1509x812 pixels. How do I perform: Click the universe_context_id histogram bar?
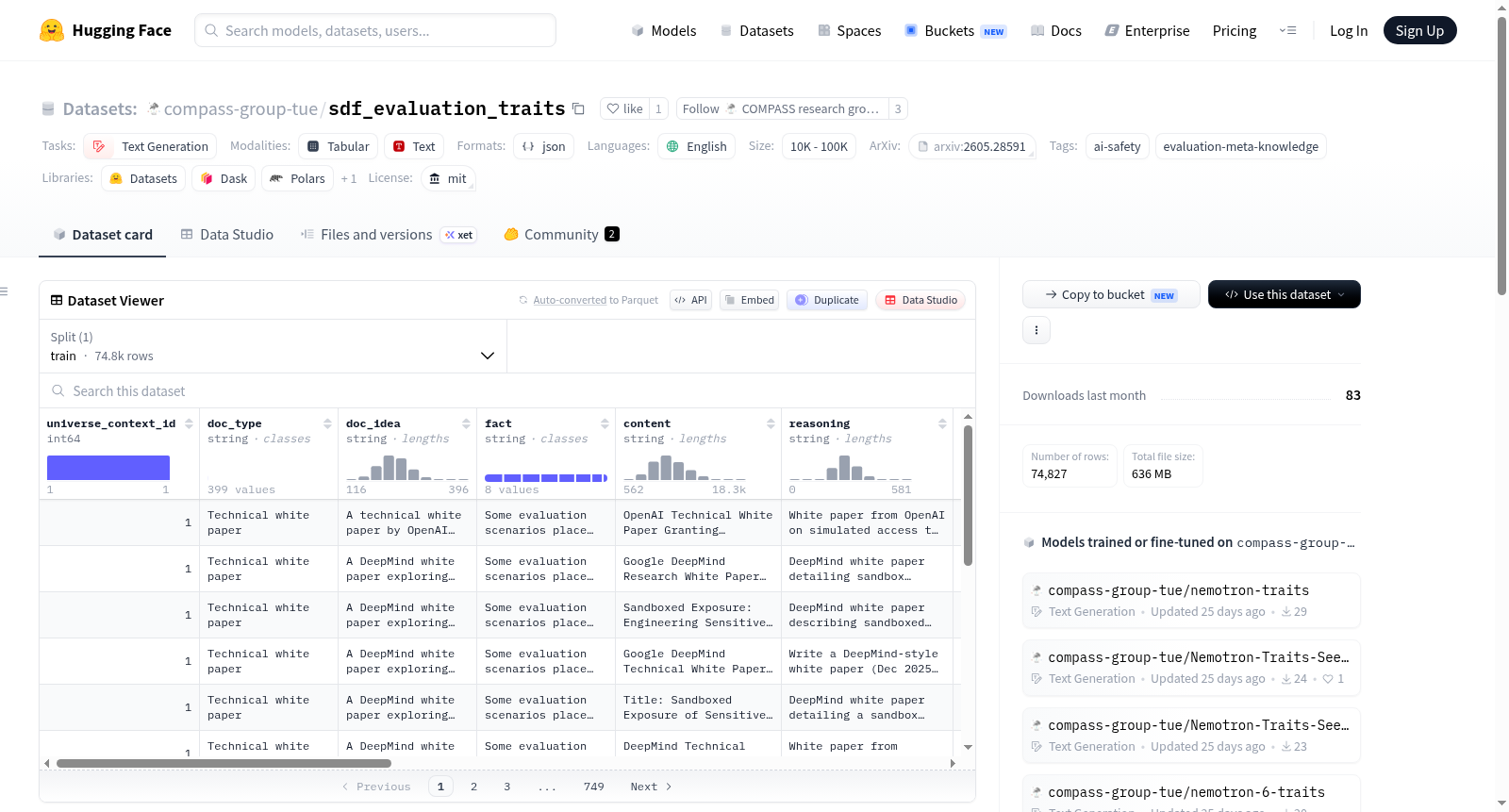coord(108,468)
